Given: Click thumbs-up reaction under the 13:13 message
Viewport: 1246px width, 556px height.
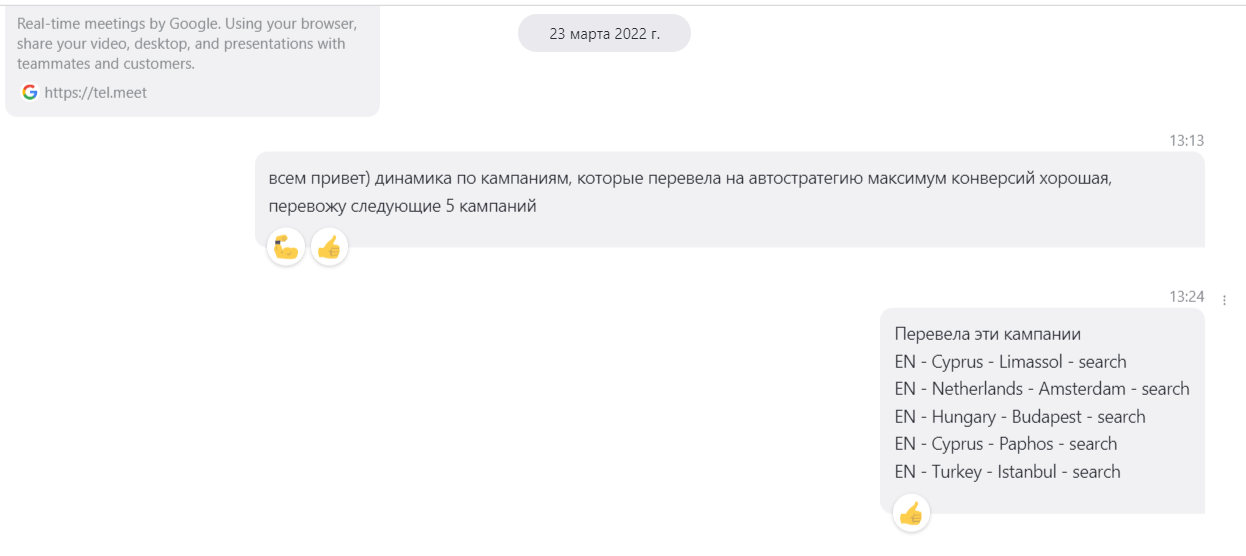Looking at the screenshot, I should pyautogui.click(x=329, y=247).
